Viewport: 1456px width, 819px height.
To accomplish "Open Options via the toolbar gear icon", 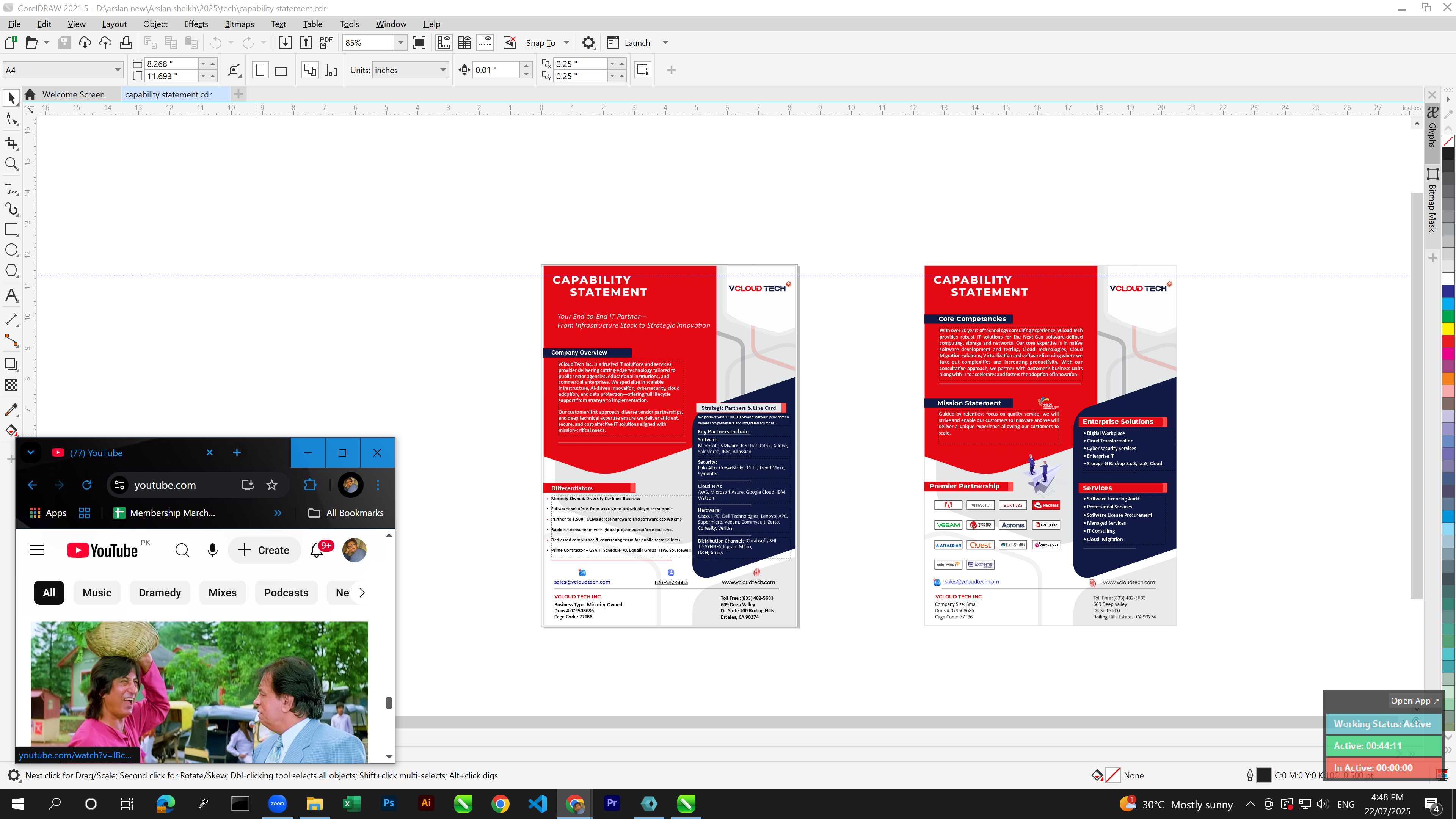I will pyautogui.click(x=588, y=43).
